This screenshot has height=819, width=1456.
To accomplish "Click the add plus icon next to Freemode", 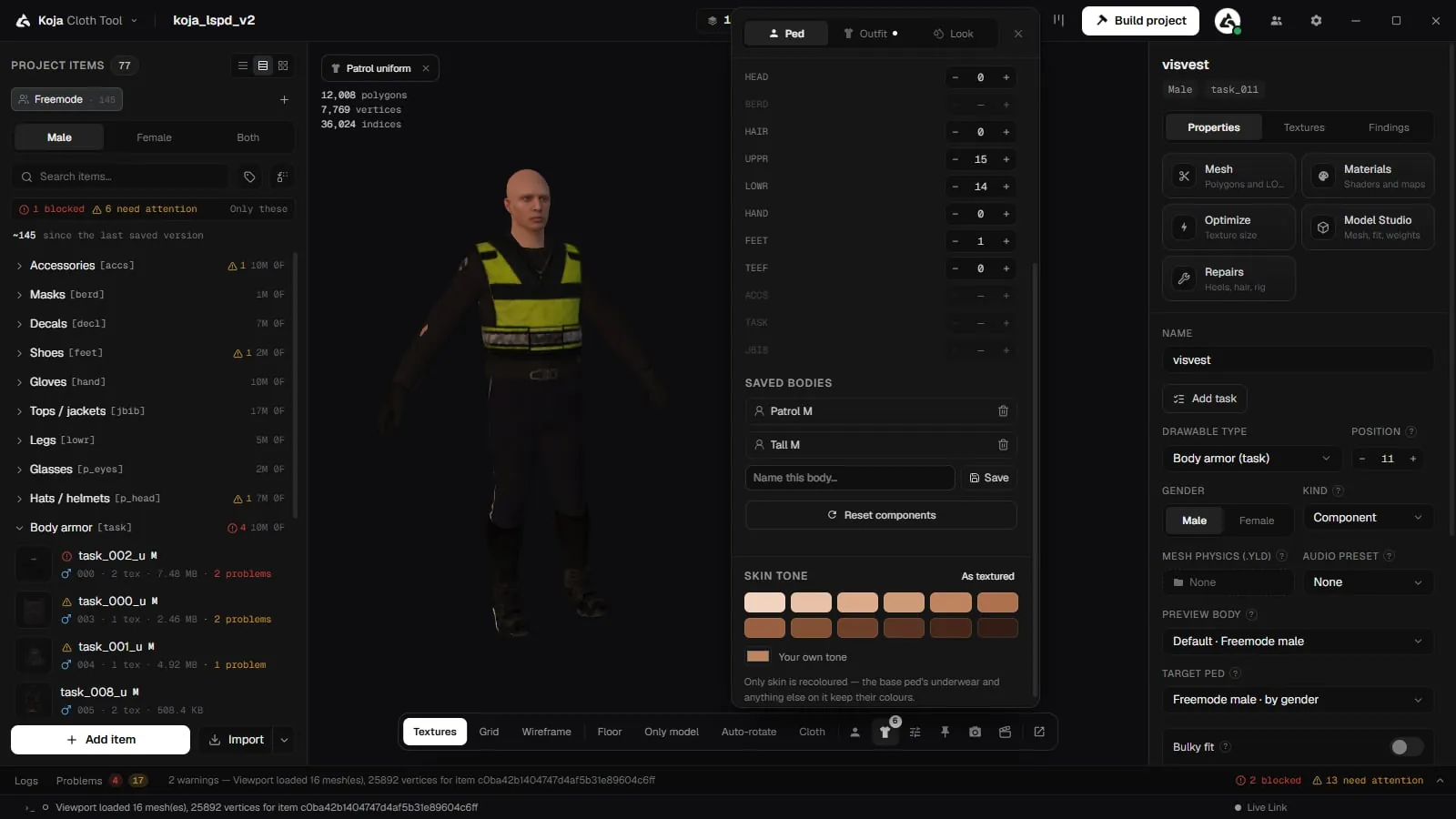I will click(284, 99).
